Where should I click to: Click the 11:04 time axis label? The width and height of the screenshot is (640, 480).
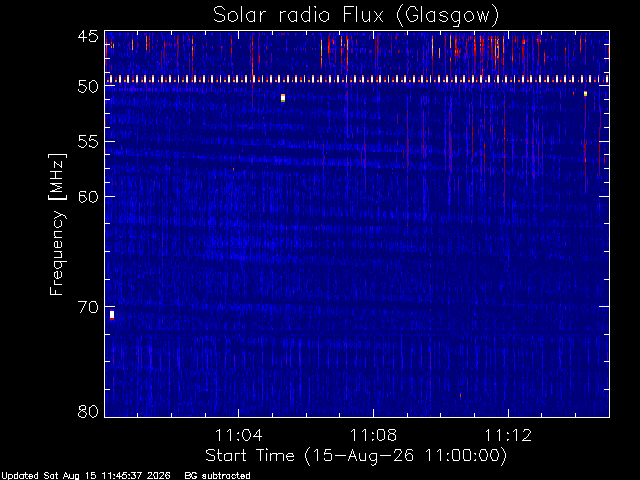tap(238, 435)
